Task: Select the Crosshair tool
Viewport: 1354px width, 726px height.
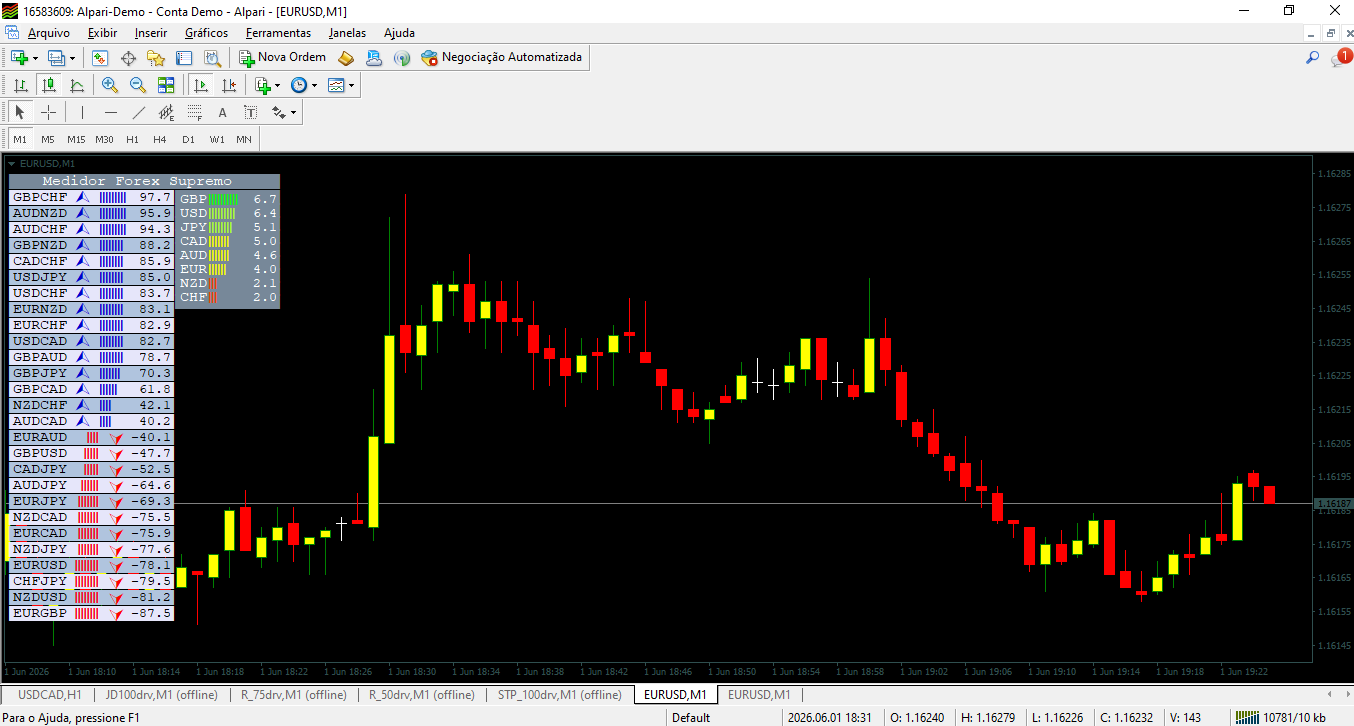Action: pos(48,113)
